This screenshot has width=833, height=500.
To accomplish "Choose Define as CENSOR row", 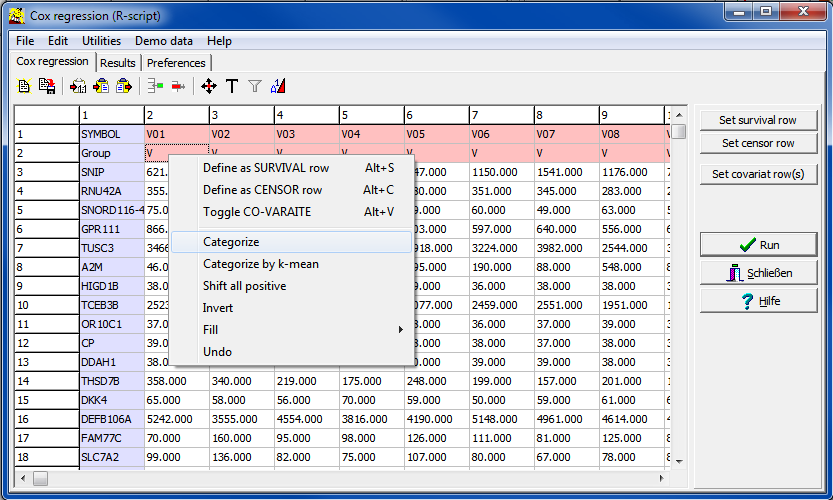I will click(291, 190).
